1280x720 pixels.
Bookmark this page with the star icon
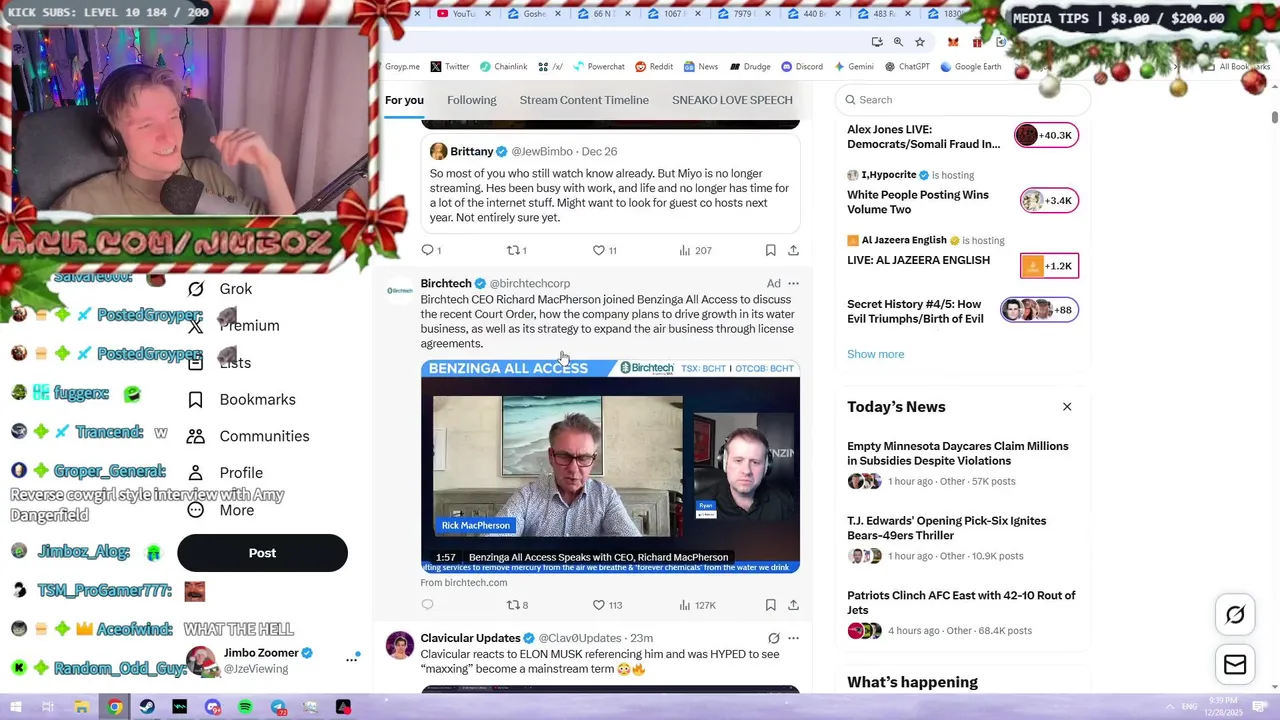click(920, 42)
